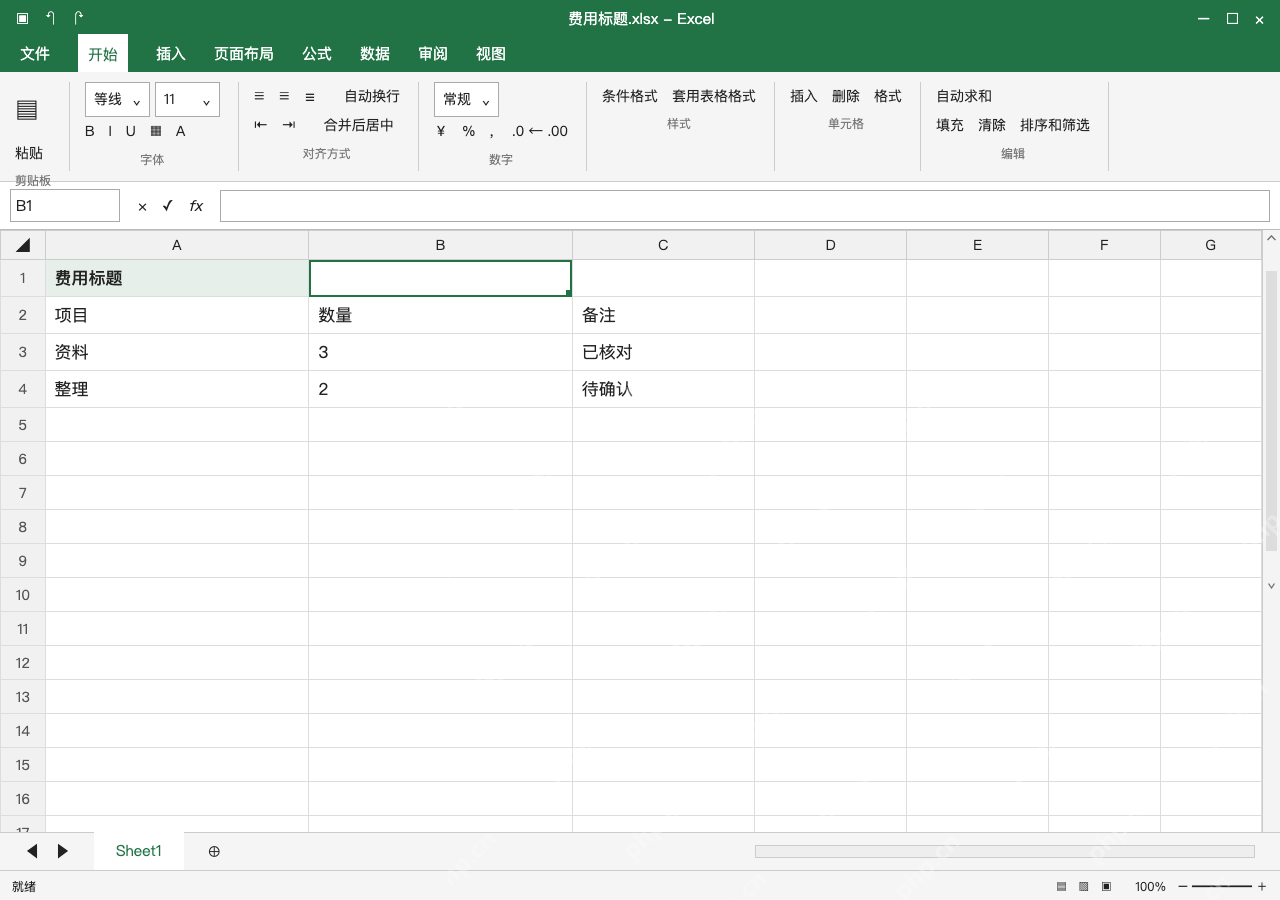Image resolution: width=1280 pixels, height=900 pixels.
Task: Open the fx insert function dialog
Action: [x=196, y=206]
